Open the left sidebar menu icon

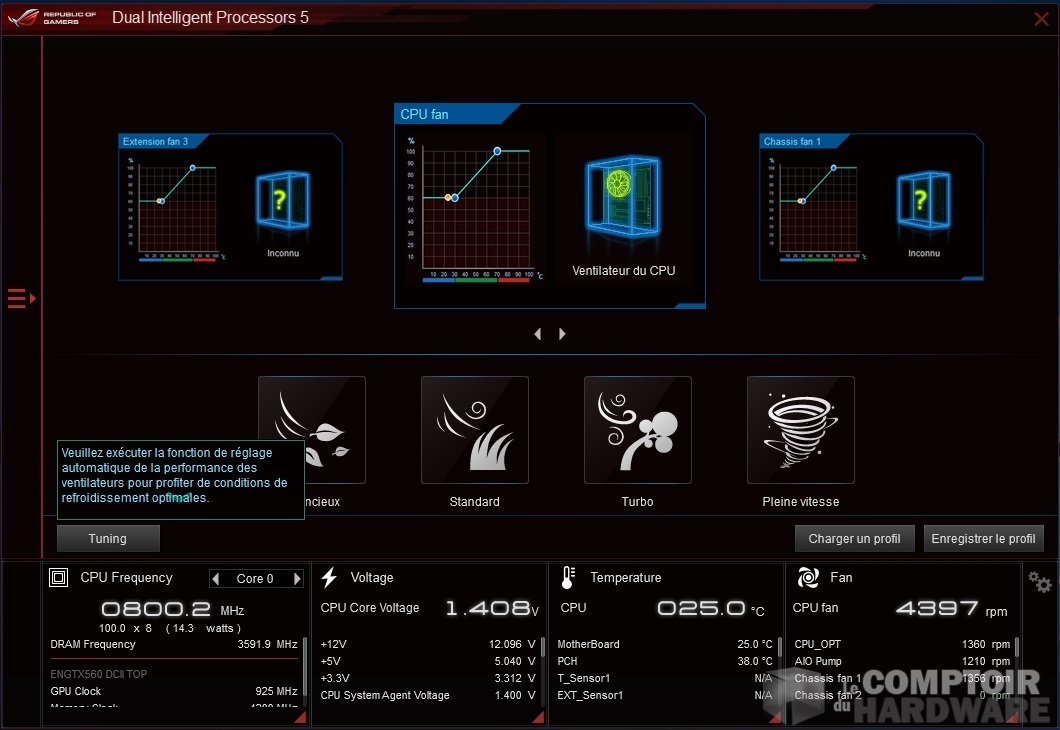[x=21, y=298]
